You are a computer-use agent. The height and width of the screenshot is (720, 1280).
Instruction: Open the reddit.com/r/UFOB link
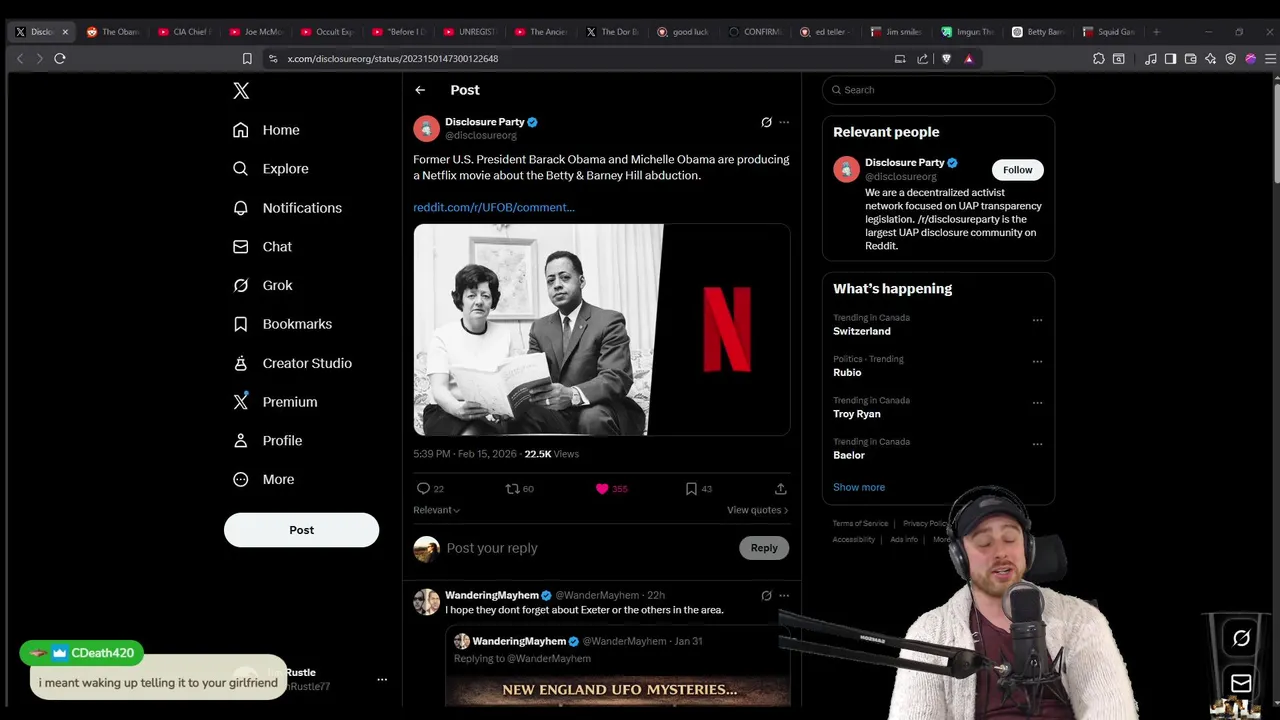pyautogui.click(x=494, y=207)
